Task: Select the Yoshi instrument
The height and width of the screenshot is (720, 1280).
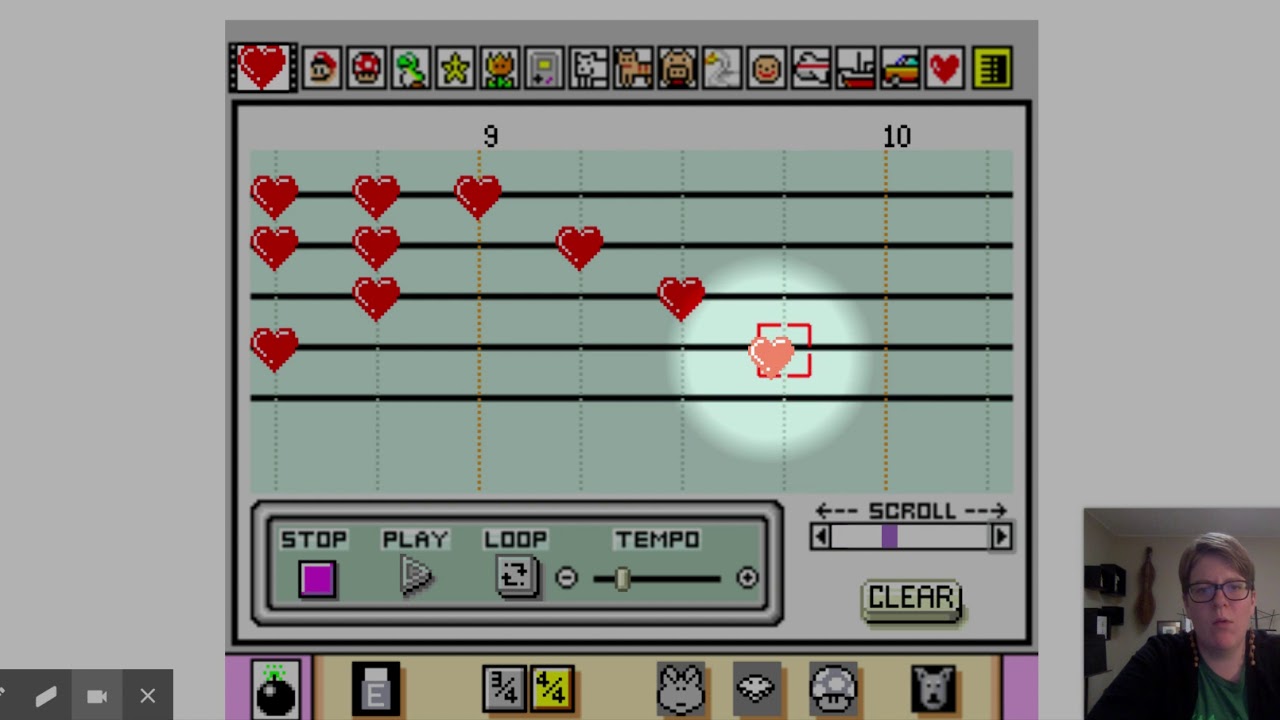Action: [x=411, y=69]
